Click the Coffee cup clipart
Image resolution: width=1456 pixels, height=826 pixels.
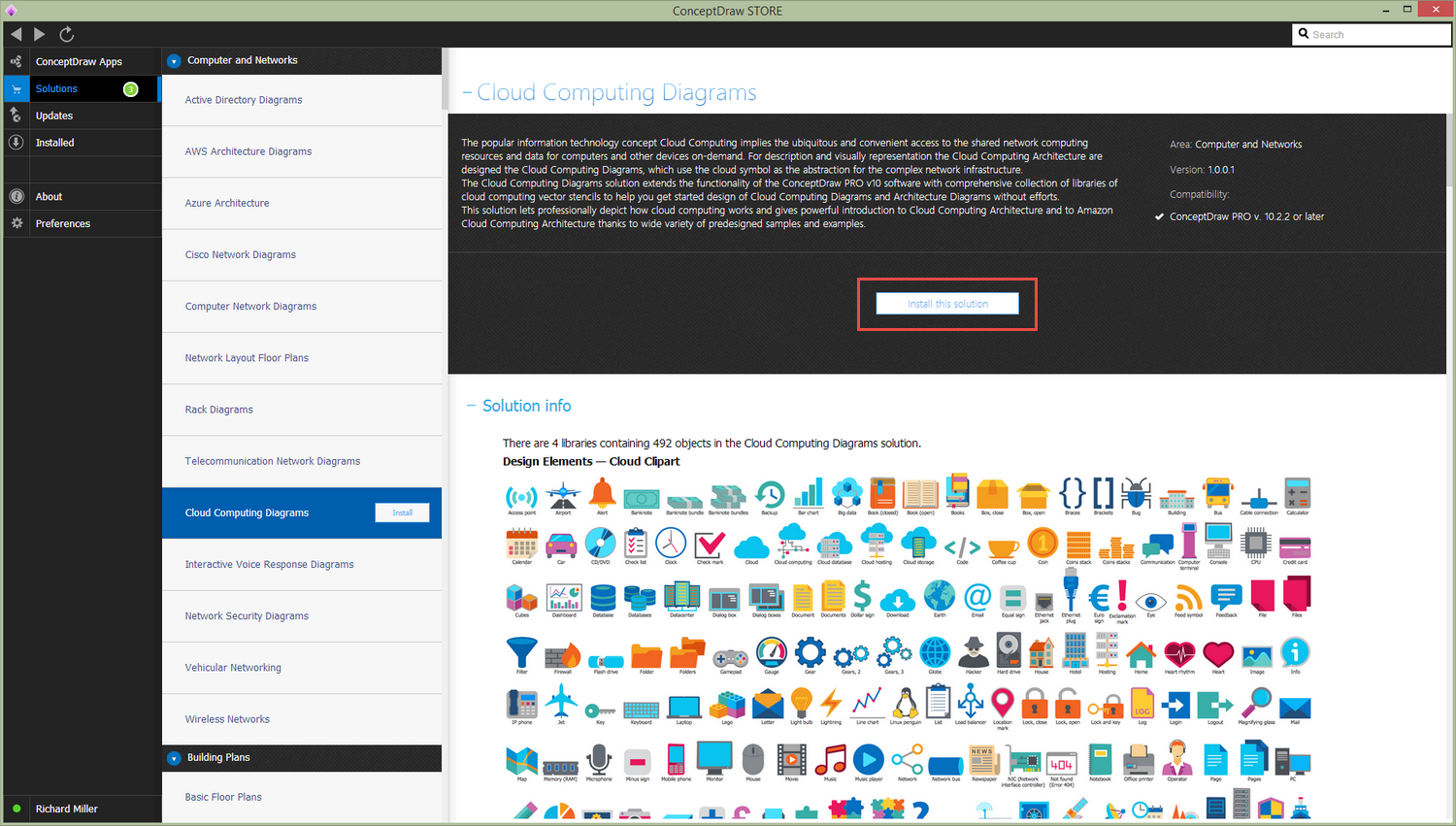(x=1004, y=549)
